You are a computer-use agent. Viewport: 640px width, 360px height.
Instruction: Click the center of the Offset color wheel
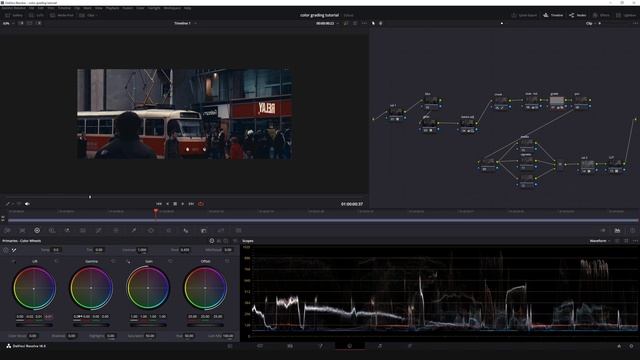[x=205, y=288]
